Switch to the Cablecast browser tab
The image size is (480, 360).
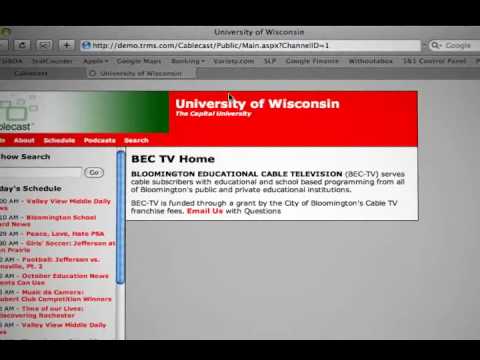(31, 73)
